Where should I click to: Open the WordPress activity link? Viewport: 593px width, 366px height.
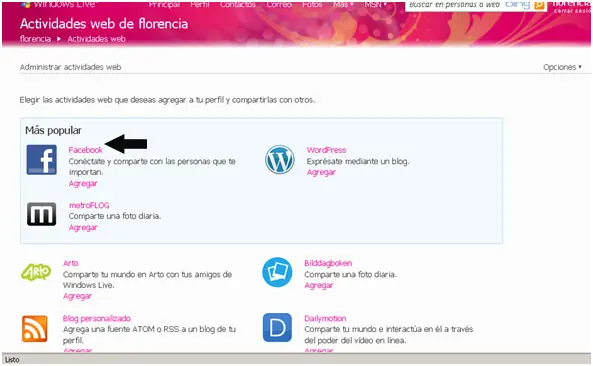(326, 150)
